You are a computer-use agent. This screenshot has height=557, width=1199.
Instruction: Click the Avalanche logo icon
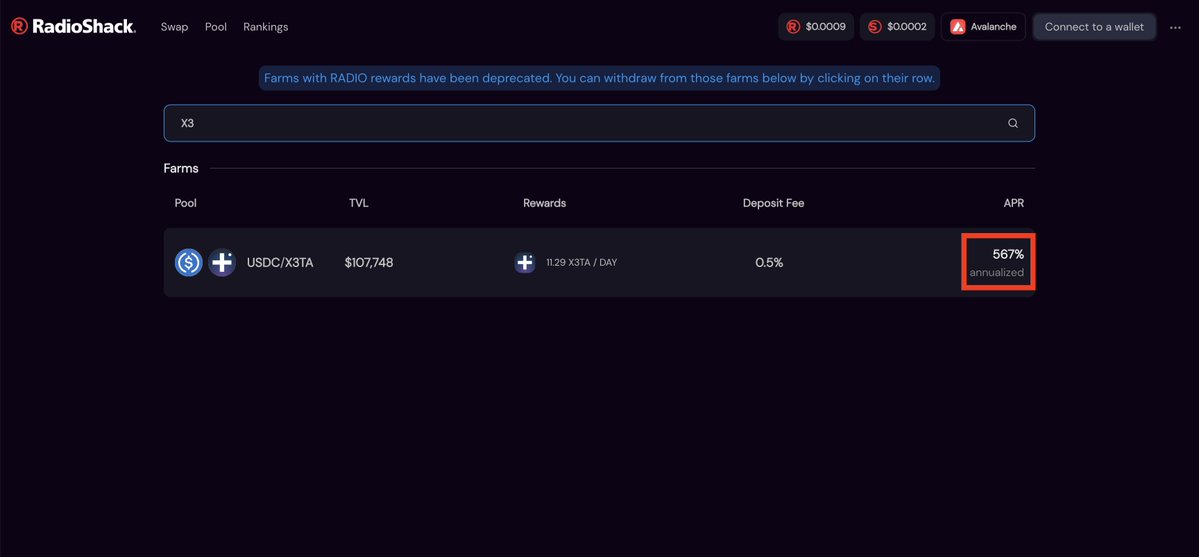coord(957,27)
